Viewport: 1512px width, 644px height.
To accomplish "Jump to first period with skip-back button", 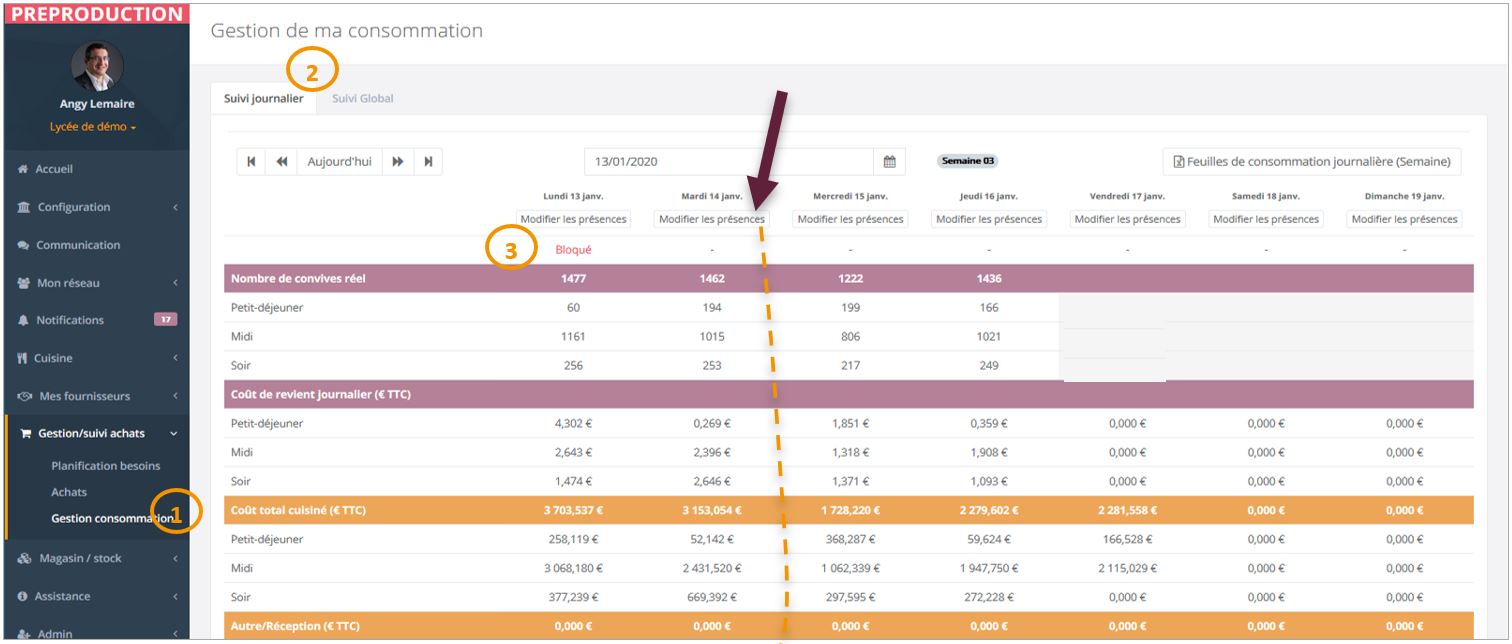I will pos(251,161).
